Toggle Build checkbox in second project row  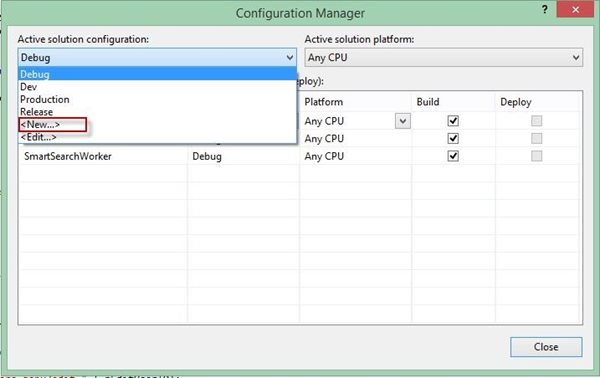(x=453, y=138)
